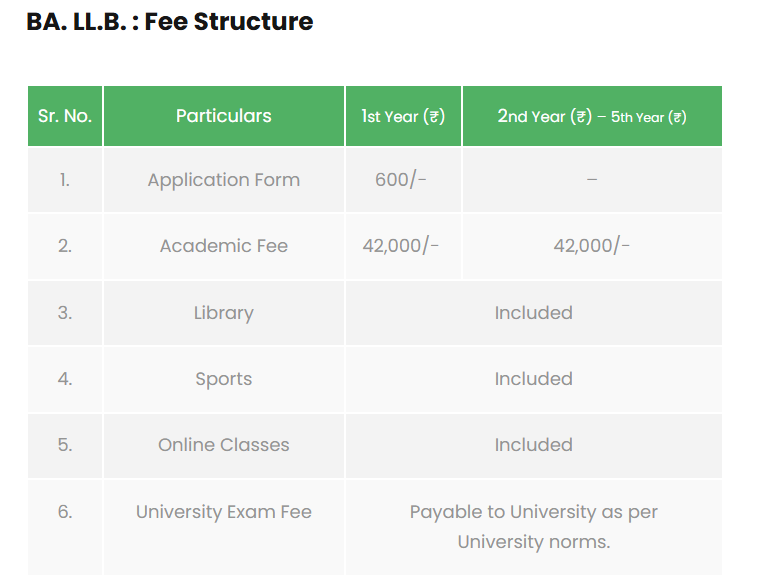Select the 1st Year column header
Image resolution: width=784 pixels, height=587 pixels.
click(x=403, y=116)
